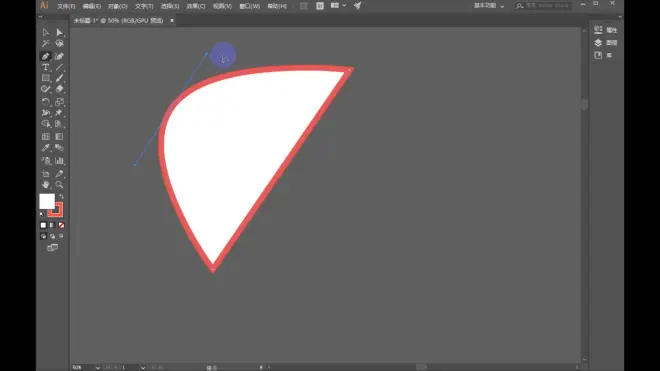This screenshot has height=371, width=660.
Task: Select the Shape Builder tool
Action: coord(45,124)
